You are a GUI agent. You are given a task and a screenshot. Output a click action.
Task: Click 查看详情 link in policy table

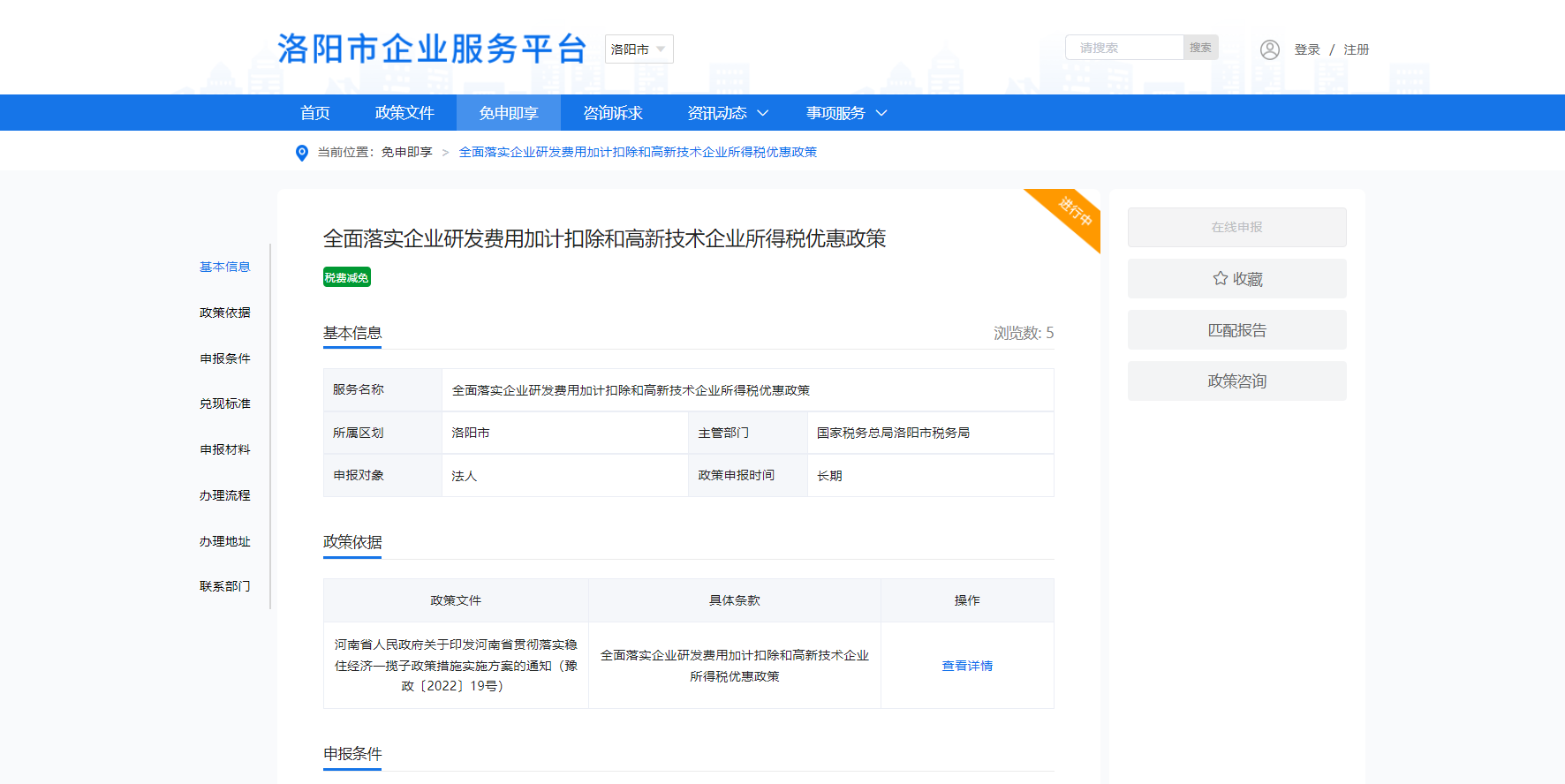coord(967,666)
